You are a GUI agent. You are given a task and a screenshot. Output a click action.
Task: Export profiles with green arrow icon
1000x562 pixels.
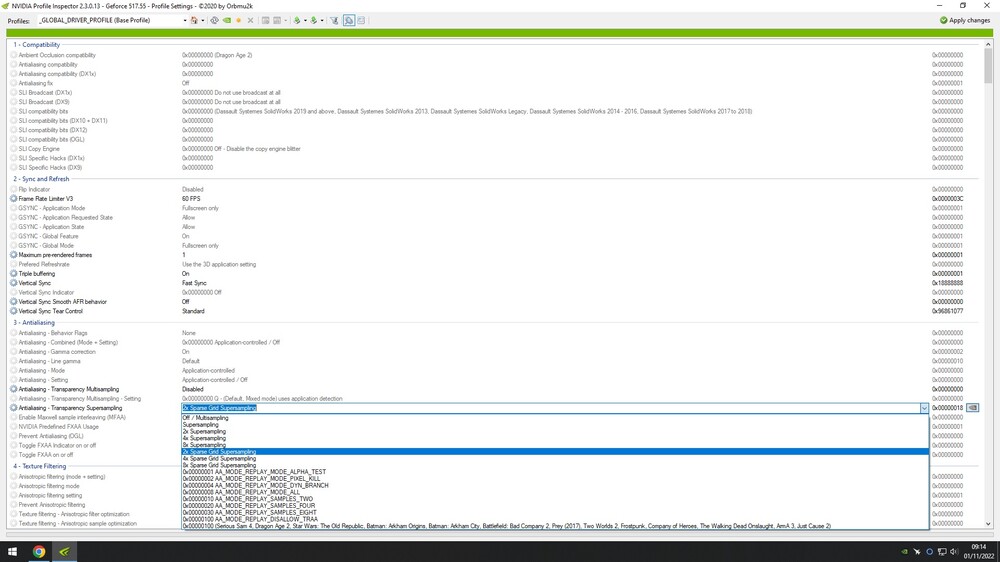tap(297, 20)
